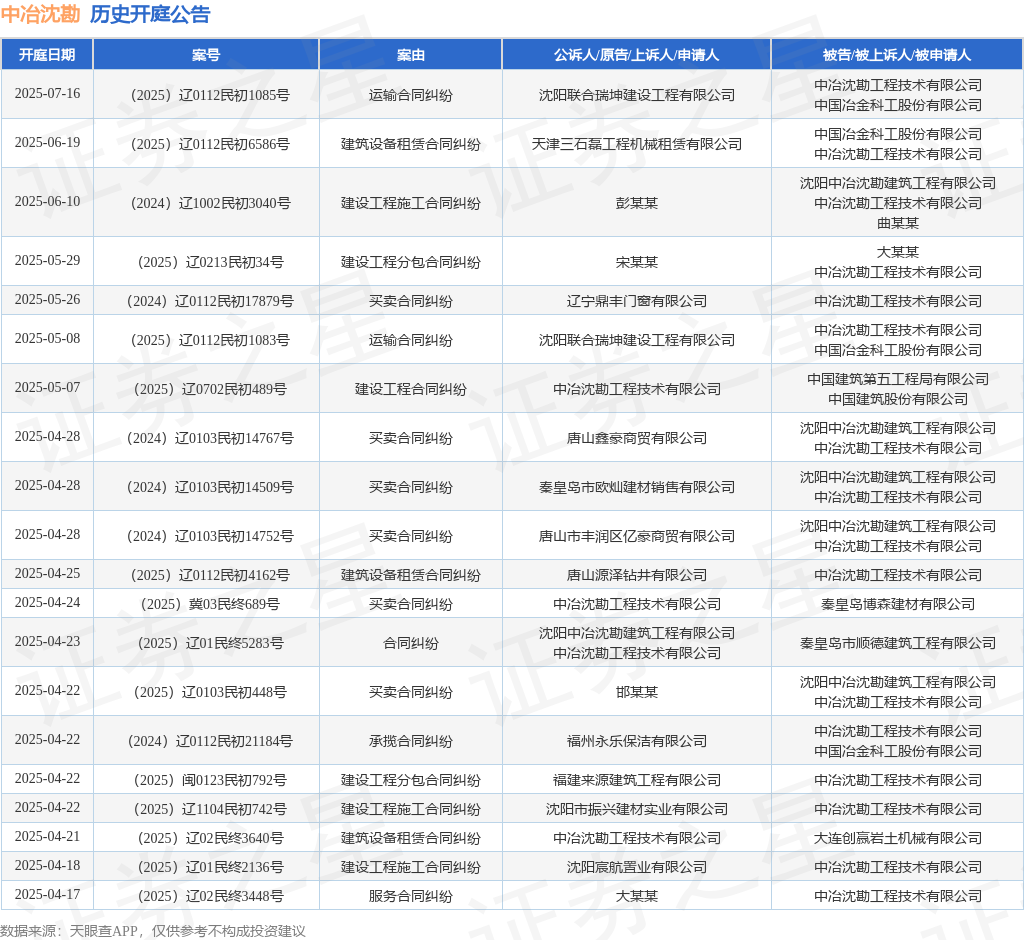The height and width of the screenshot is (940, 1024).
Task: Click defendant 秦皇岛市顺德建筑工程有限公司
Action: click(x=898, y=643)
